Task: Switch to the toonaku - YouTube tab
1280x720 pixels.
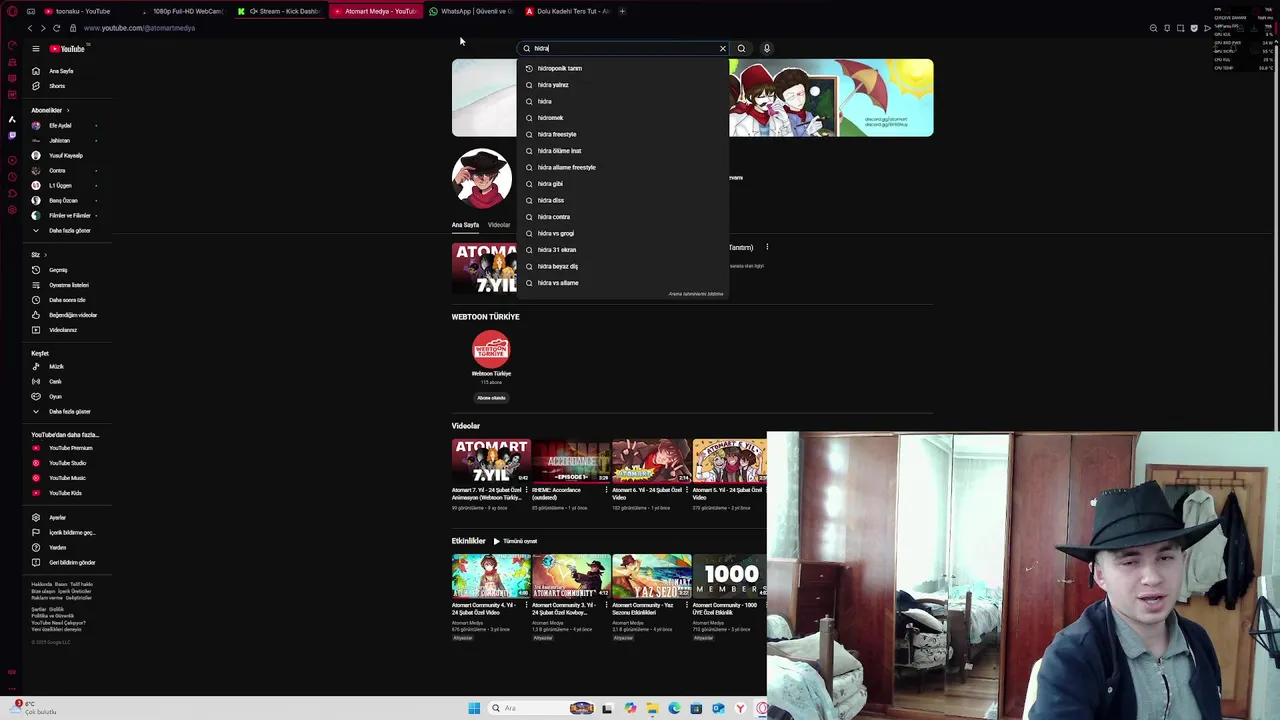Action: coord(85,11)
